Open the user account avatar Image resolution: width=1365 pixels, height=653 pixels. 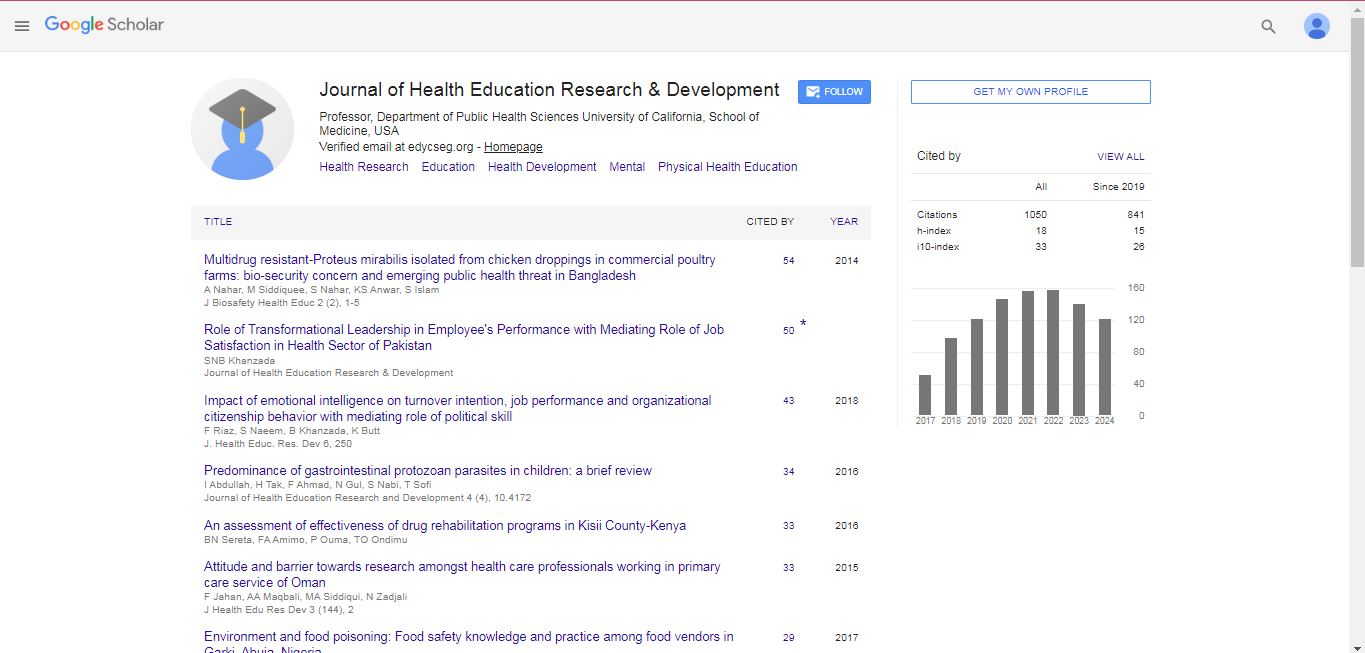click(1316, 27)
